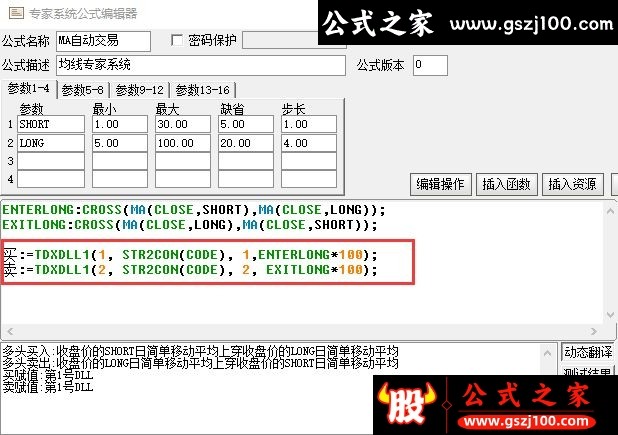
Task: Click the SHORT parameter name field
Action: pyautogui.click(x=51, y=124)
